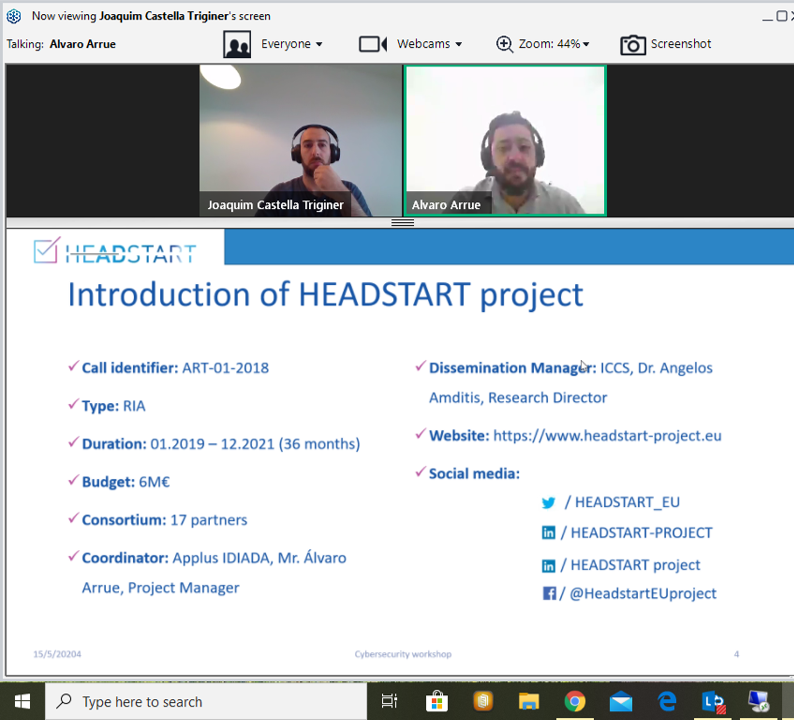The width and height of the screenshot is (794, 720).
Task: Click the Introduction of HEADSTART project title
Action: [326, 295]
